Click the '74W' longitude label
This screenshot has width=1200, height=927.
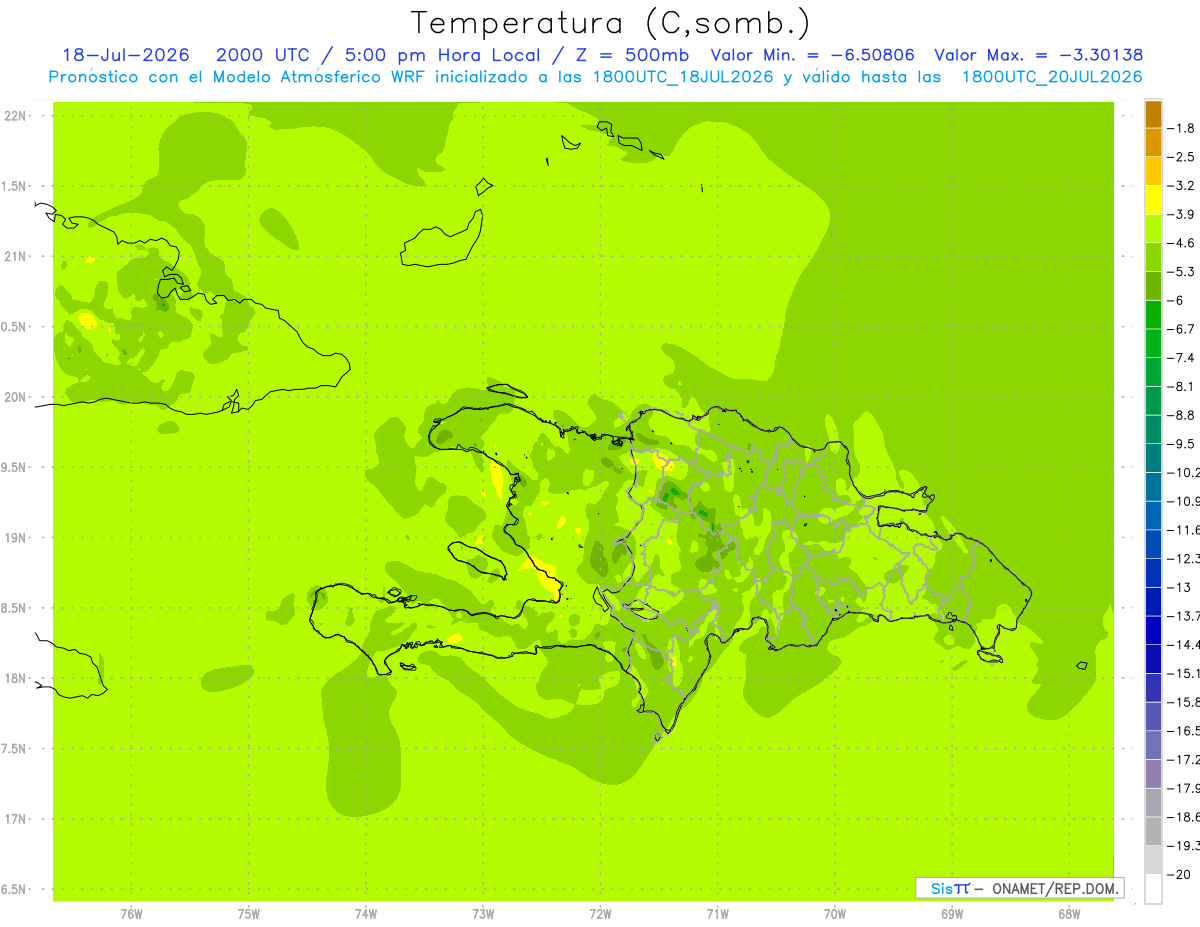366,914
